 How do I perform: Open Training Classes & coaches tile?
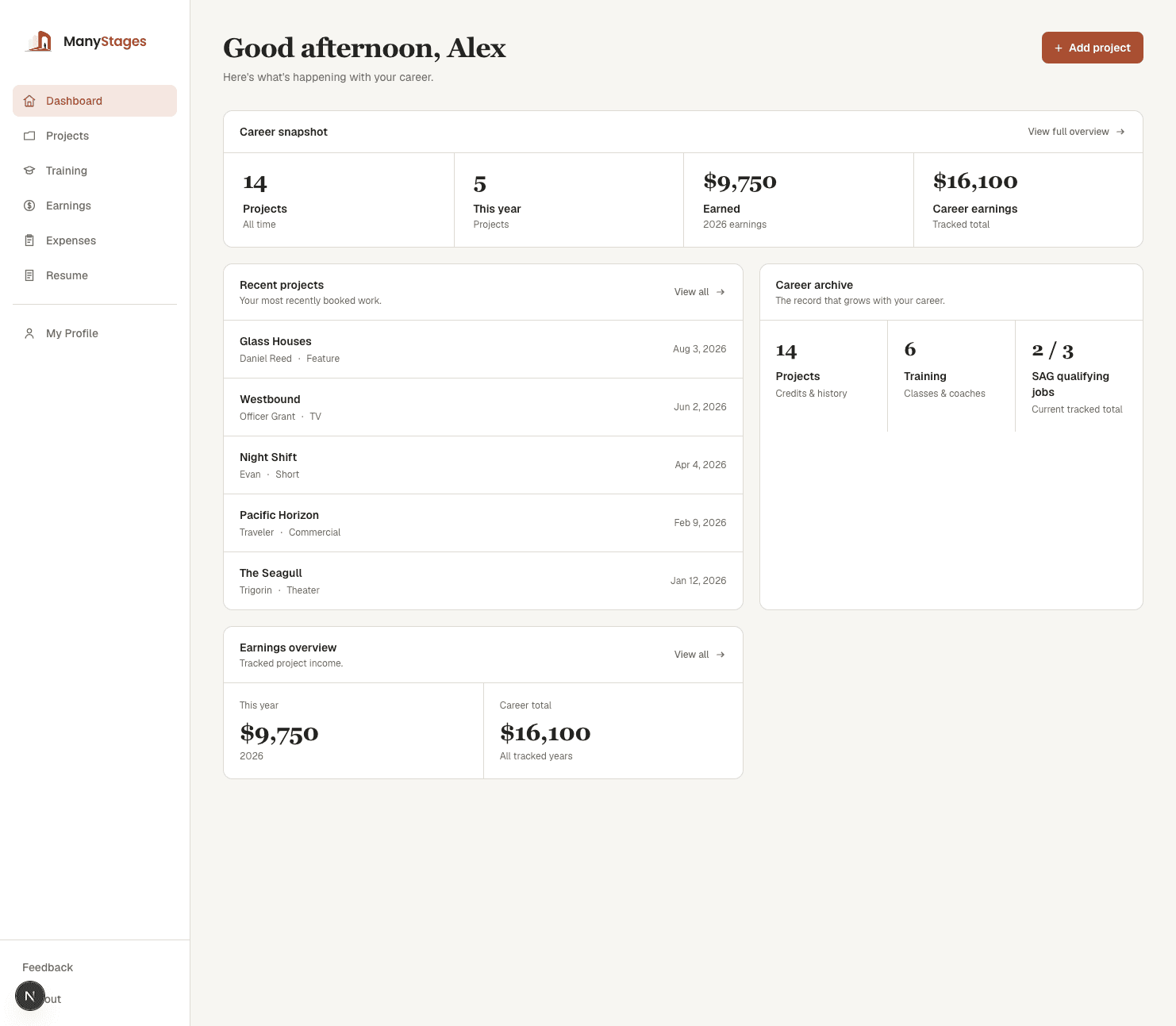(x=951, y=376)
